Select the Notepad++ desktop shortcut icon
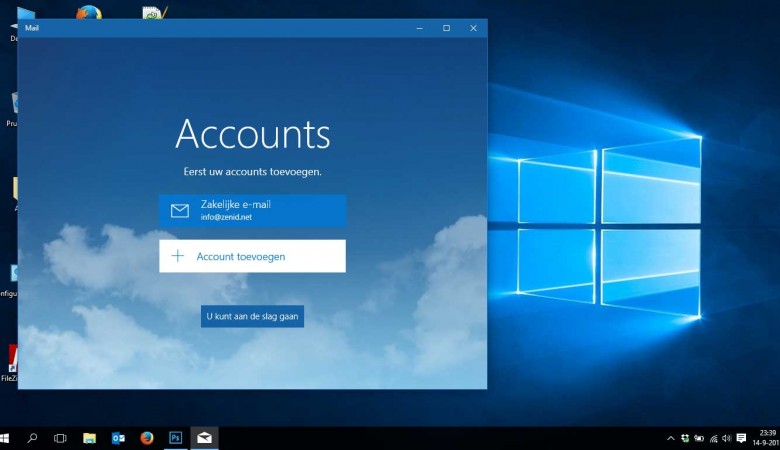 [x=155, y=12]
